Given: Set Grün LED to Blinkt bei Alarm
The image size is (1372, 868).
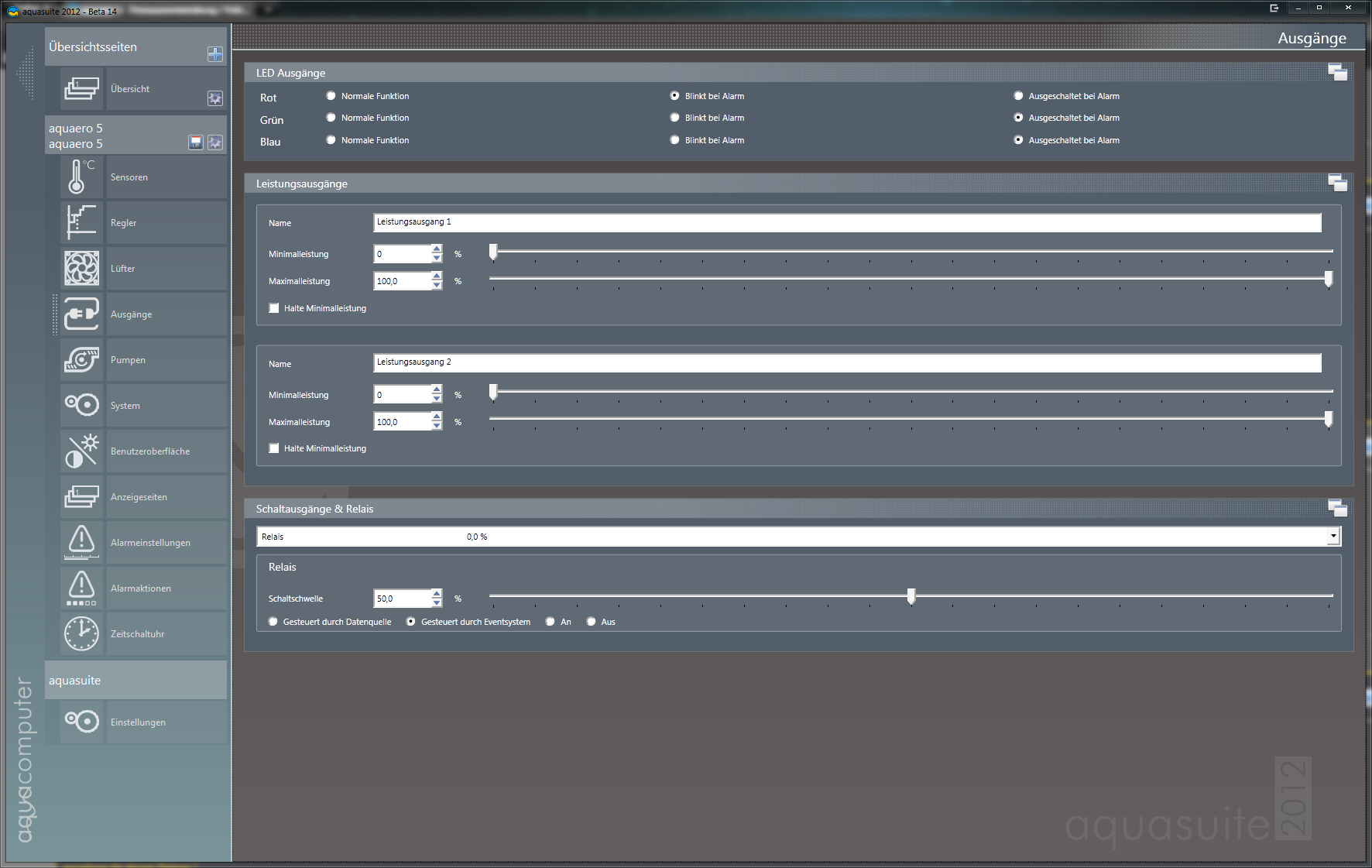Looking at the screenshot, I should point(675,118).
